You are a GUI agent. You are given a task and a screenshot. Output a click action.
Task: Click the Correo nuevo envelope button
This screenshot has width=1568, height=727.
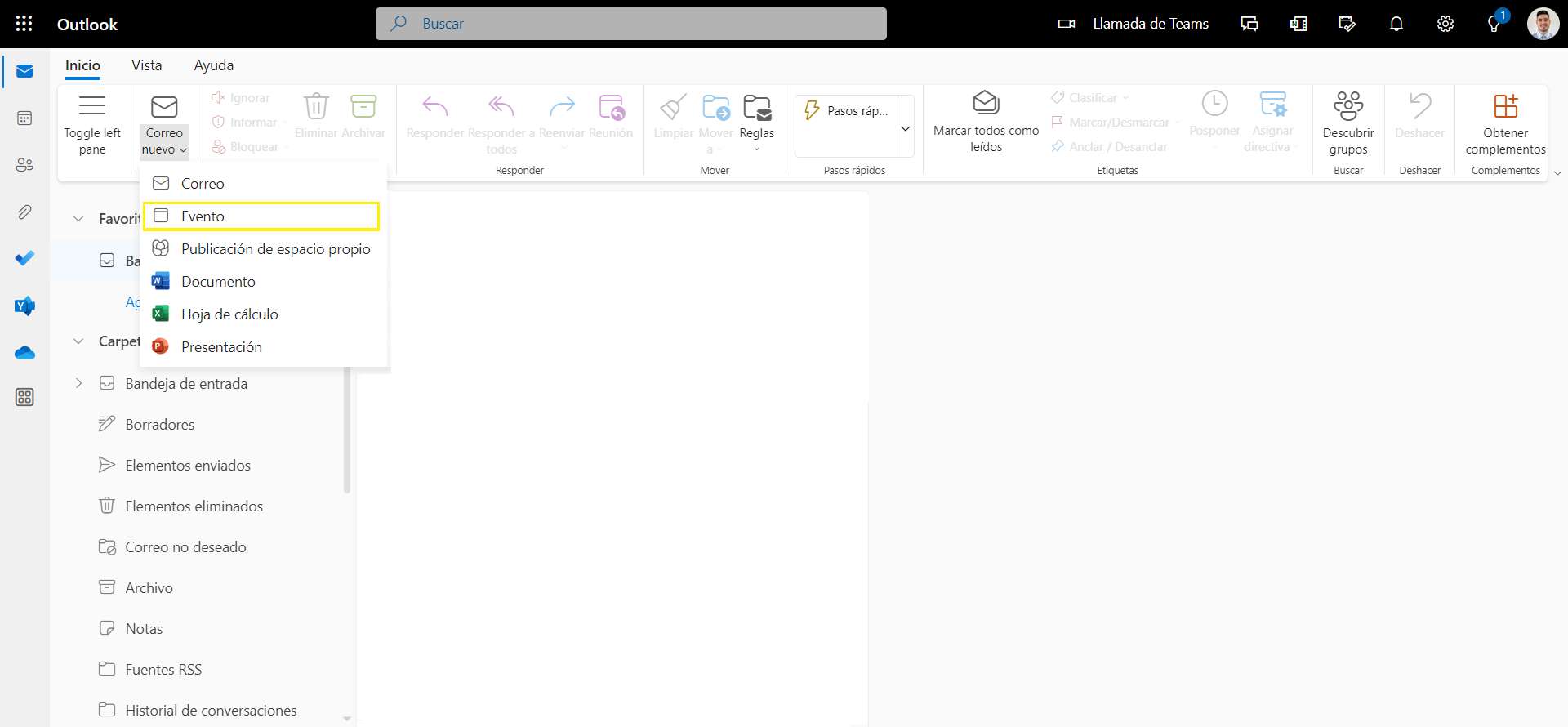pyautogui.click(x=164, y=107)
